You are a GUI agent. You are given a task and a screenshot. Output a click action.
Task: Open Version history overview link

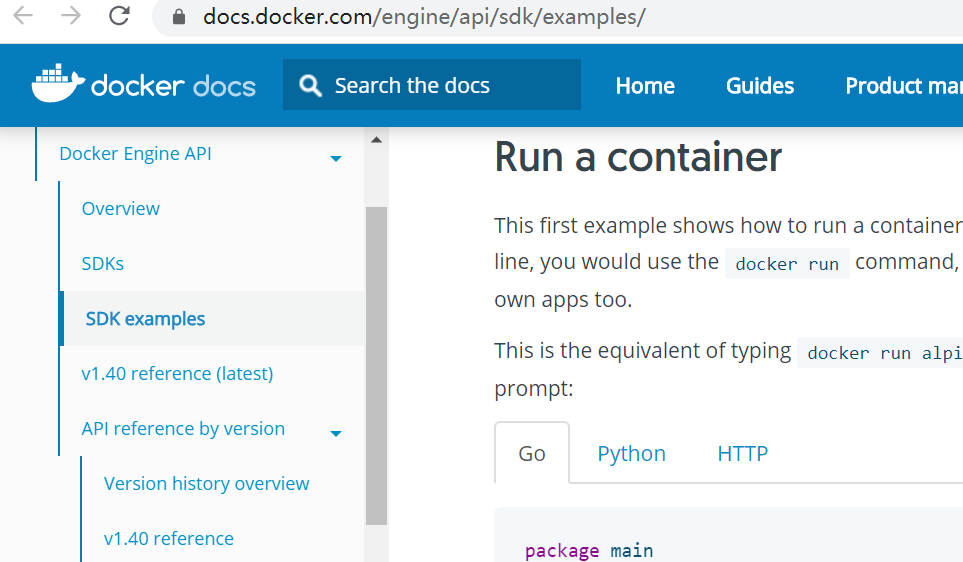click(x=206, y=484)
